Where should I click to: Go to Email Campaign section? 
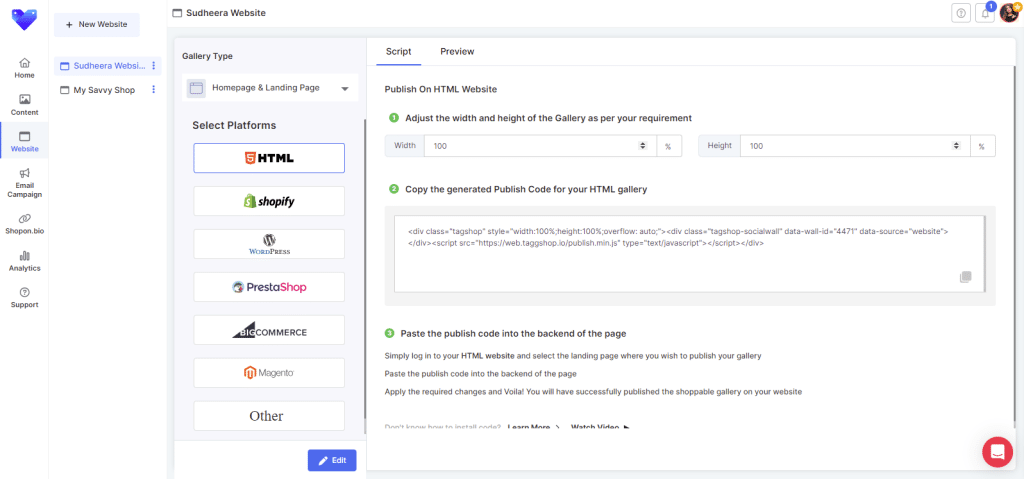tap(24, 181)
